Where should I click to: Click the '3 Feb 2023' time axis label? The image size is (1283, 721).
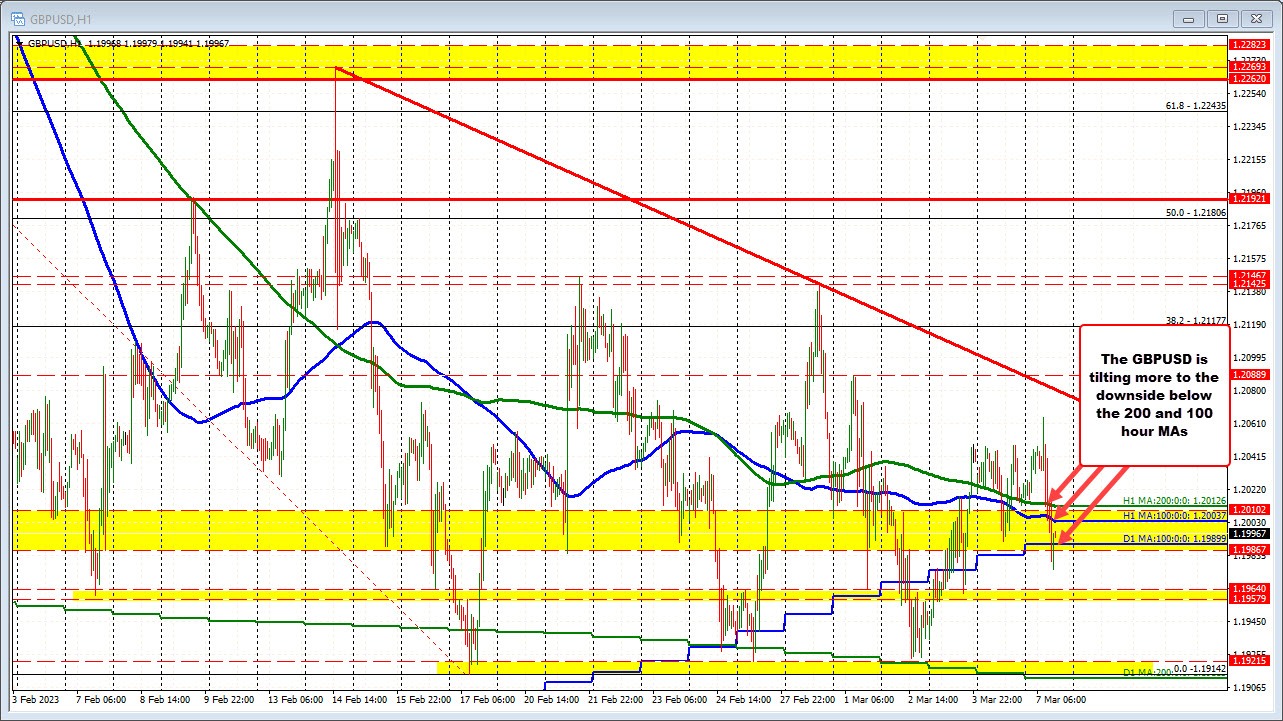37,700
